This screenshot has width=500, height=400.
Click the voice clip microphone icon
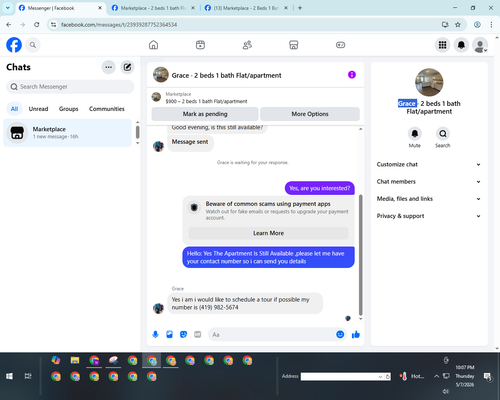click(x=155, y=334)
